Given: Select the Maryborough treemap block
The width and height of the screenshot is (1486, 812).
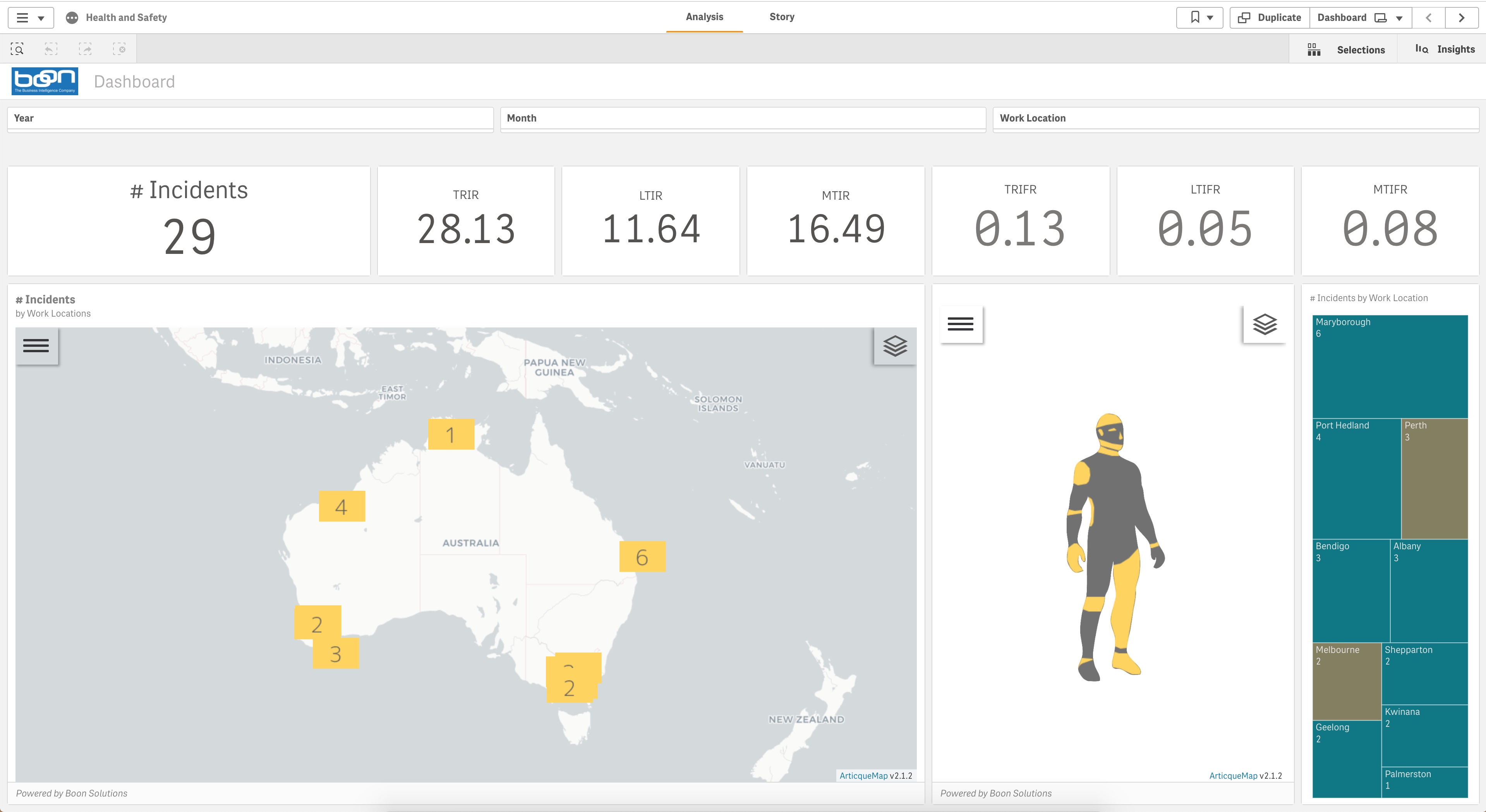Looking at the screenshot, I should click(x=1390, y=366).
